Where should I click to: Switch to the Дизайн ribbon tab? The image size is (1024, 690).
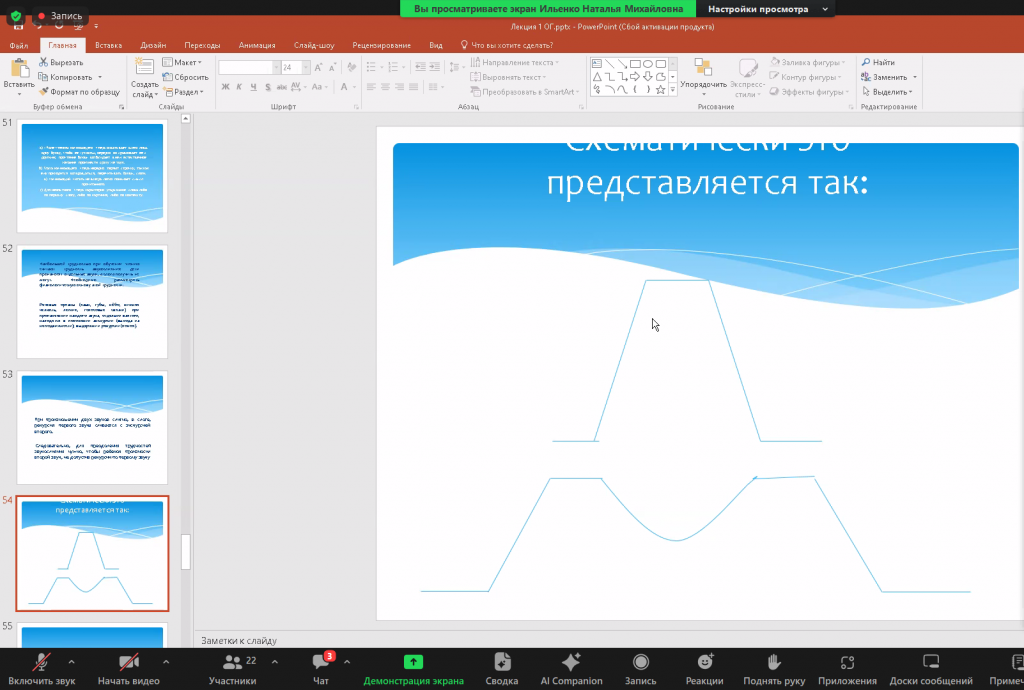click(153, 45)
